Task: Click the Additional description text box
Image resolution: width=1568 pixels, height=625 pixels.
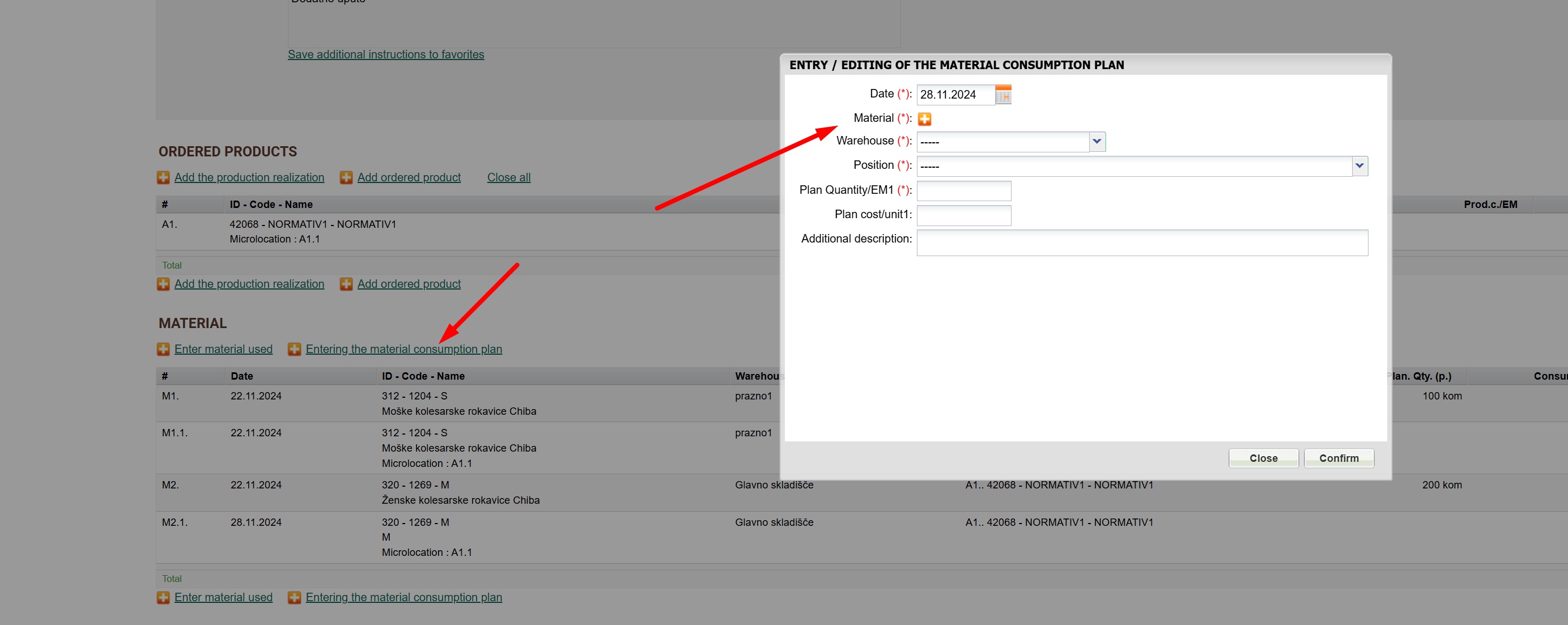Action: tap(1141, 242)
